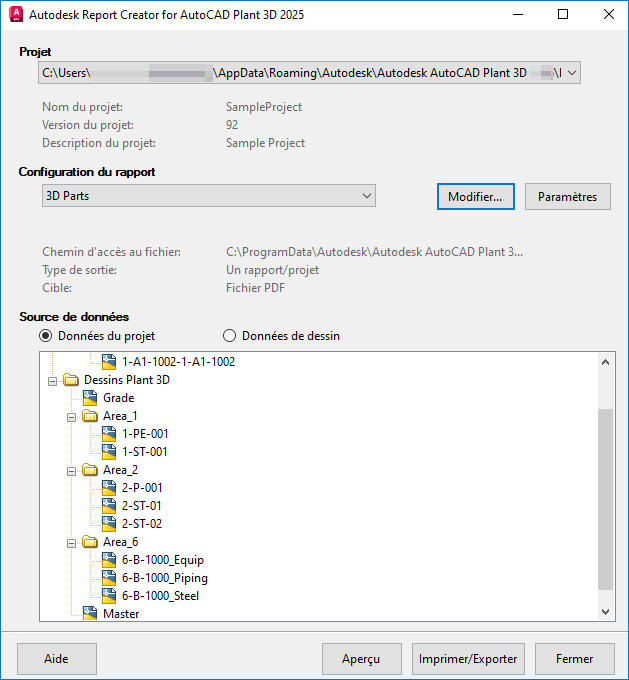Click the Area_1 folder icon
The image size is (629, 680).
90,416
